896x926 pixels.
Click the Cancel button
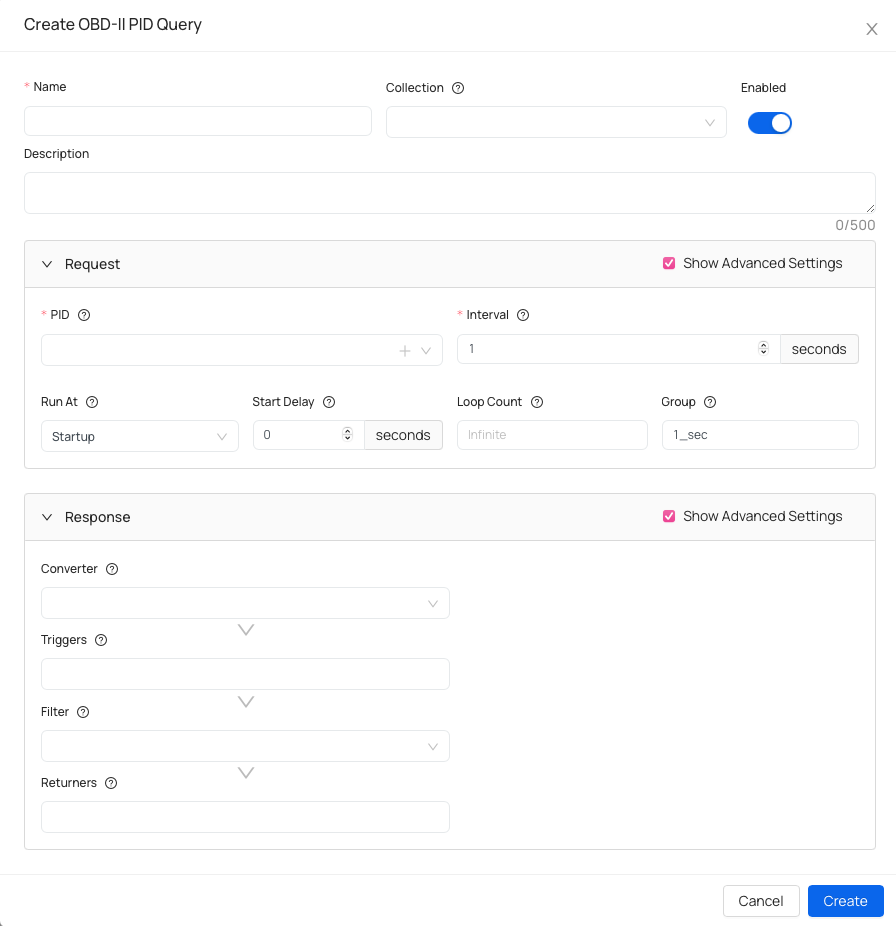(761, 901)
